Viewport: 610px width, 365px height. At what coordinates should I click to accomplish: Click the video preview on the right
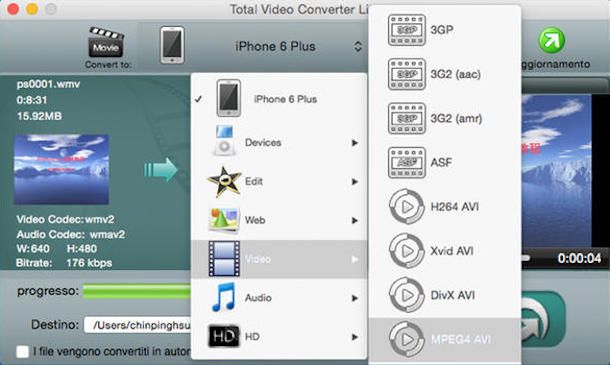pos(556,171)
